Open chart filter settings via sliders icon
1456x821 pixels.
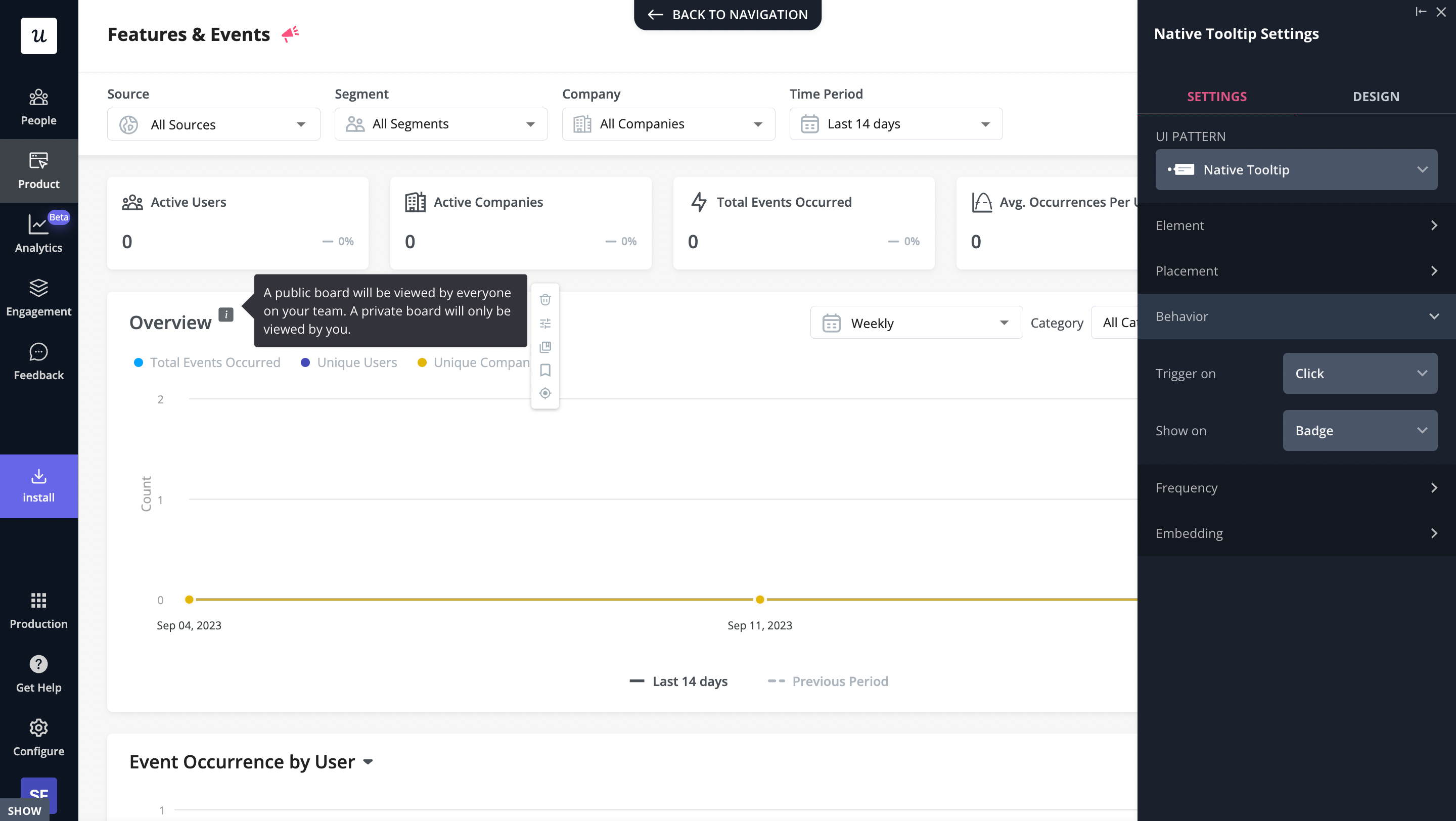tap(545, 323)
